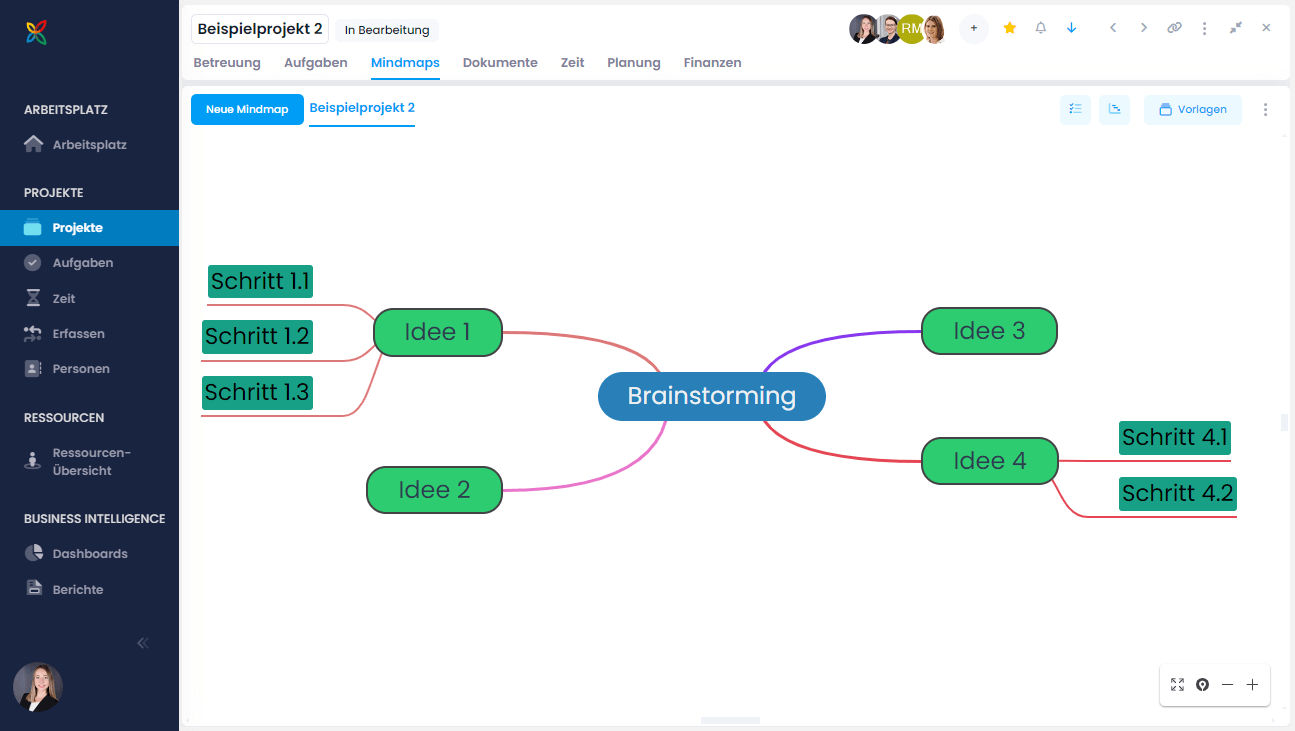Screen dimensions: 1295x731
Task: Toggle the favorite star for this project
Action: pos(1010,28)
